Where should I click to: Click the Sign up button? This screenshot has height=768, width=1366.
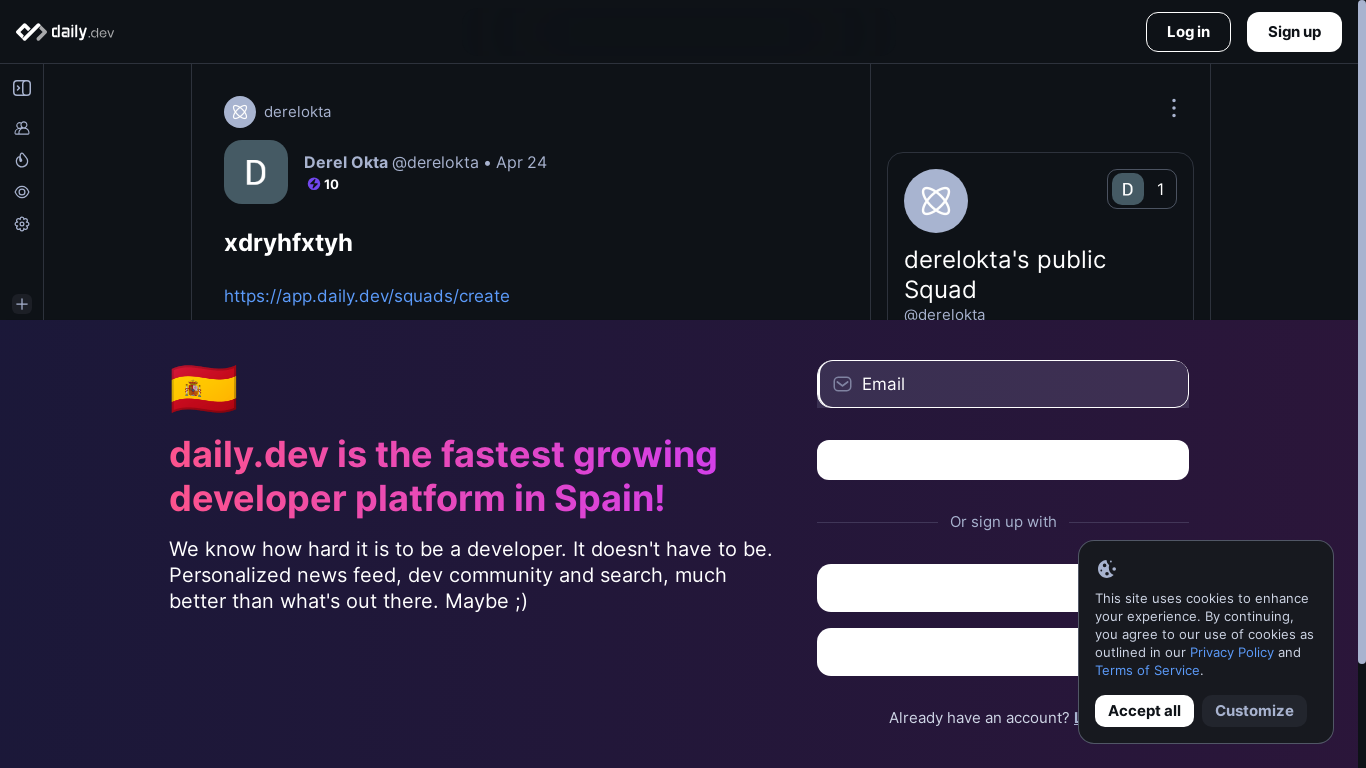(x=1294, y=32)
